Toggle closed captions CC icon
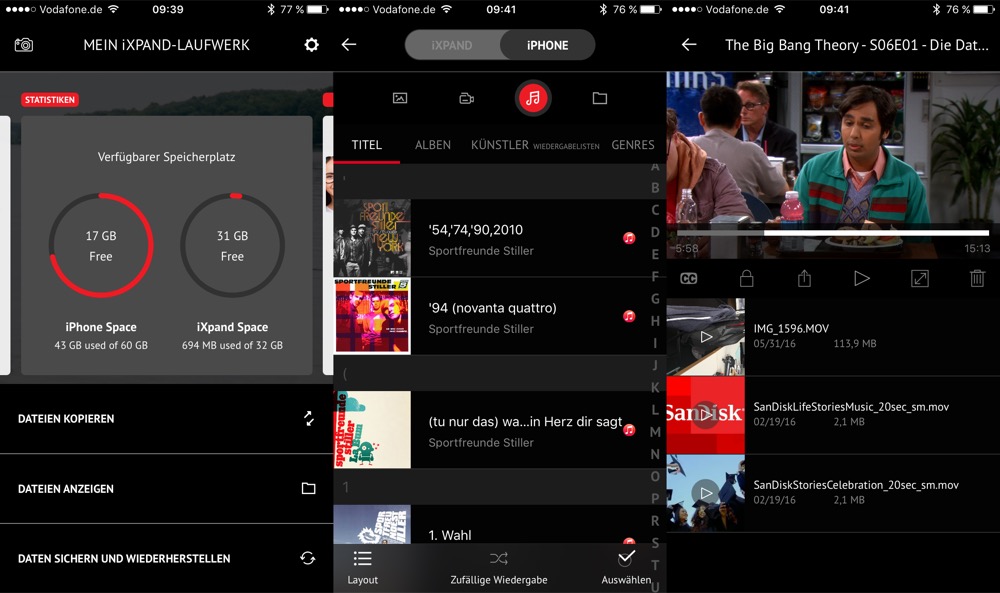The image size is (1000, 593). click(x=689, y=279)
